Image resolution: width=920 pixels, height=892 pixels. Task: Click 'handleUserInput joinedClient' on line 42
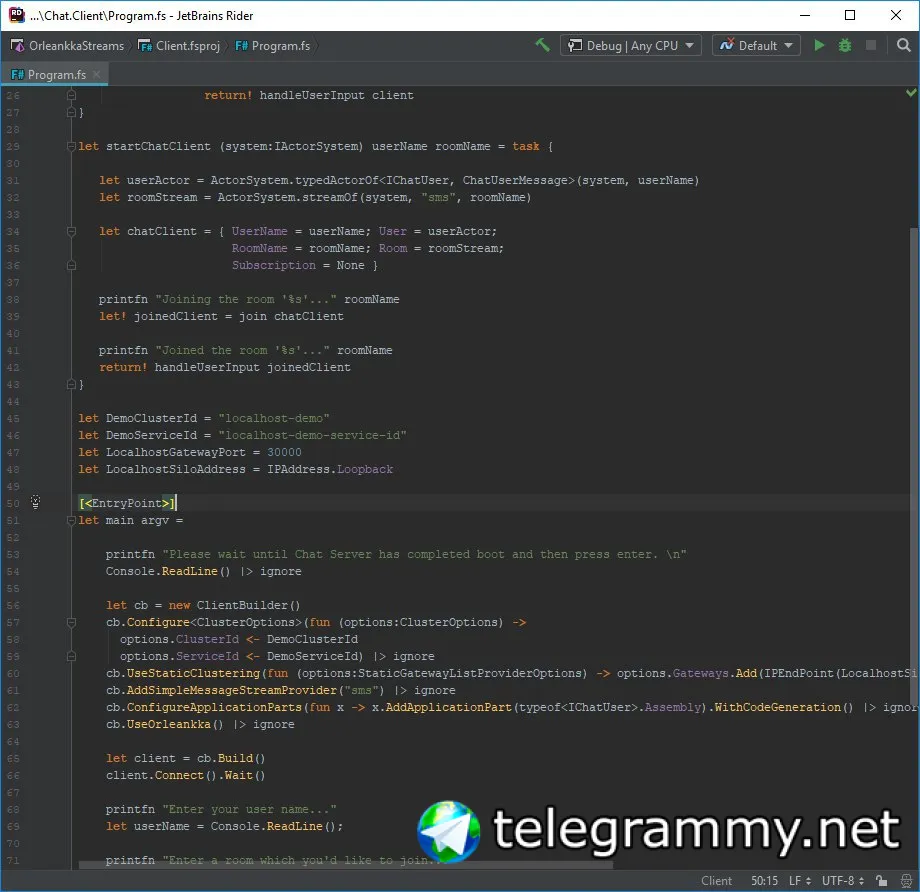point(252,367)
